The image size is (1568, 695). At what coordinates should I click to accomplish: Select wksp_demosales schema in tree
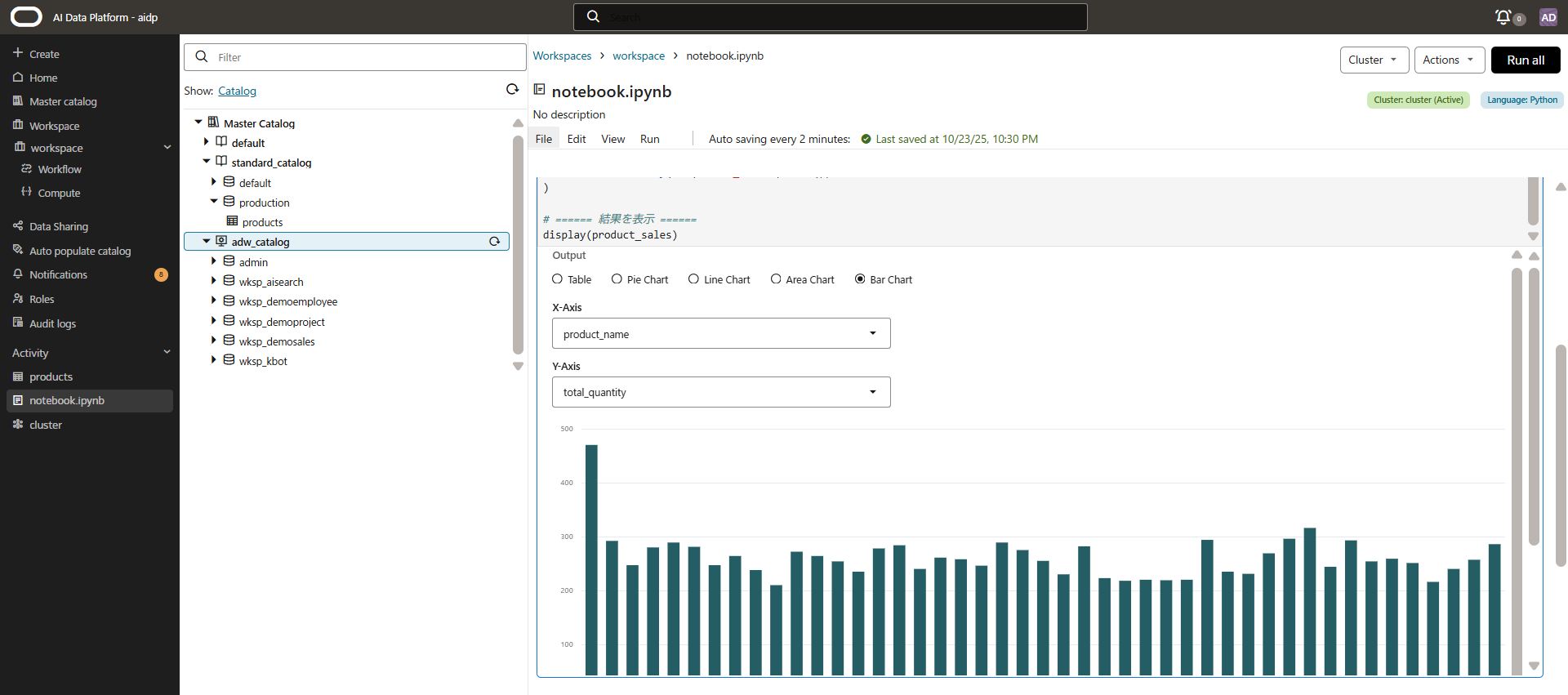tap(277, 341)
